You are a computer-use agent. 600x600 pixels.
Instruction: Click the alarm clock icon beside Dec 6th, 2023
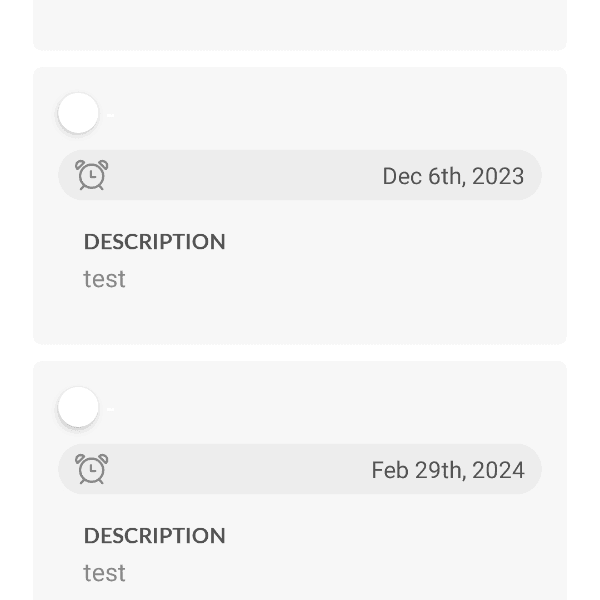click(x=92, y=175)
